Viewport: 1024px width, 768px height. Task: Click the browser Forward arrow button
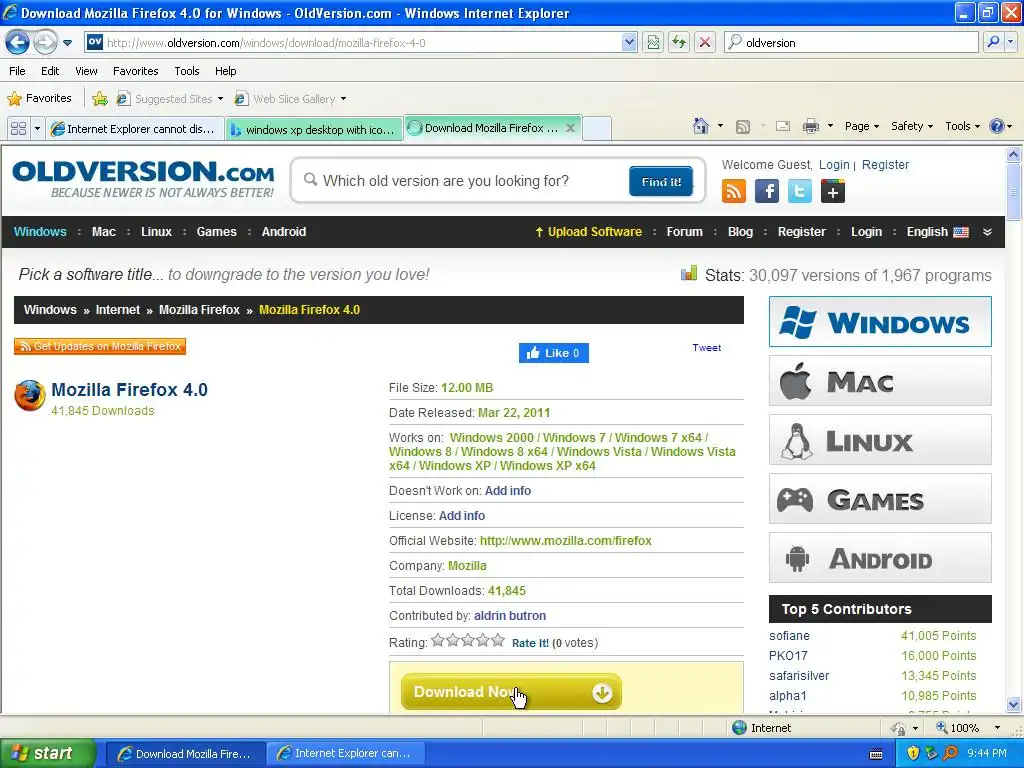[45, 43]
